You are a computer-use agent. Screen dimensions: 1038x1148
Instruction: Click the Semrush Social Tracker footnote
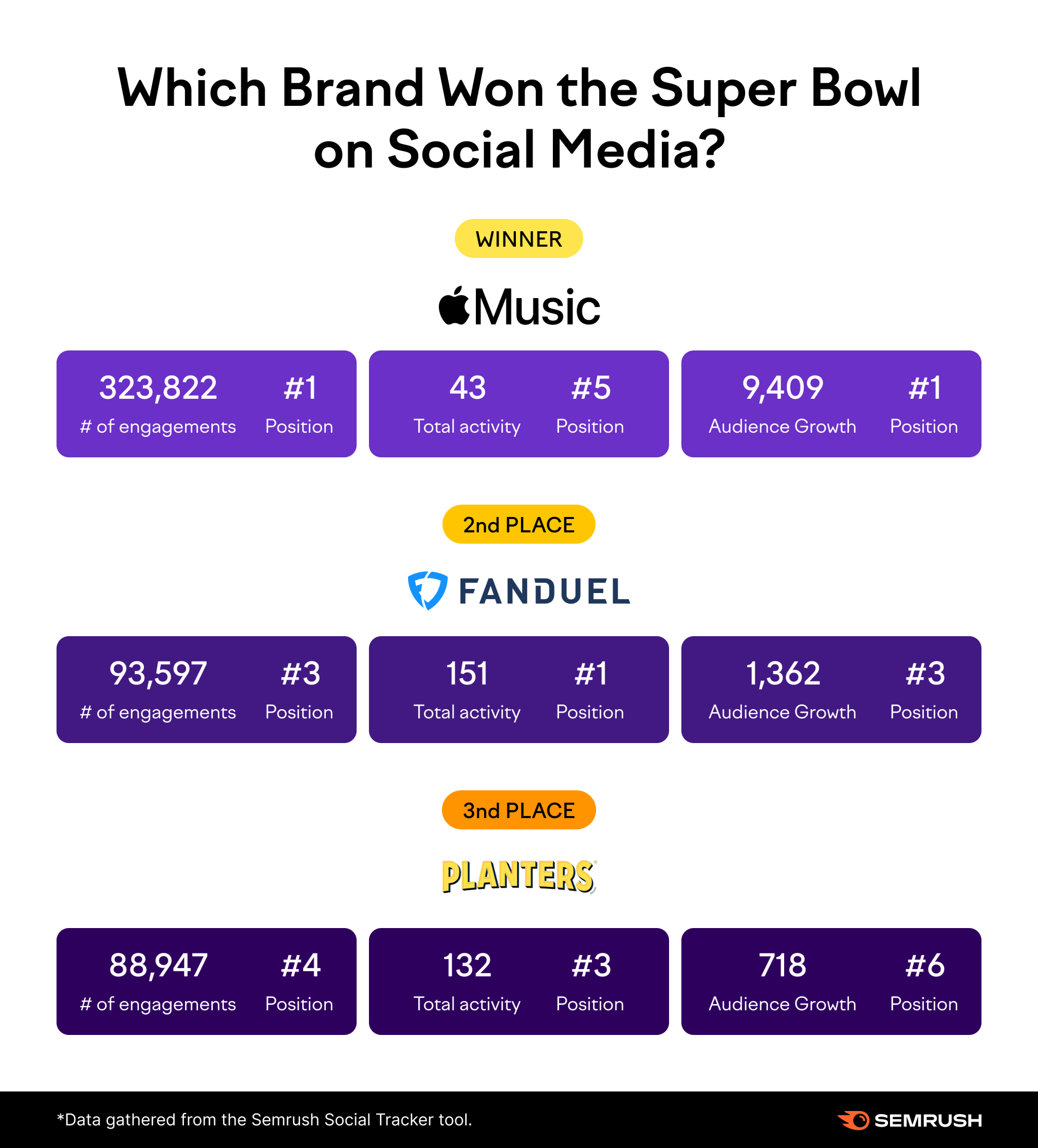[264, 1120]
